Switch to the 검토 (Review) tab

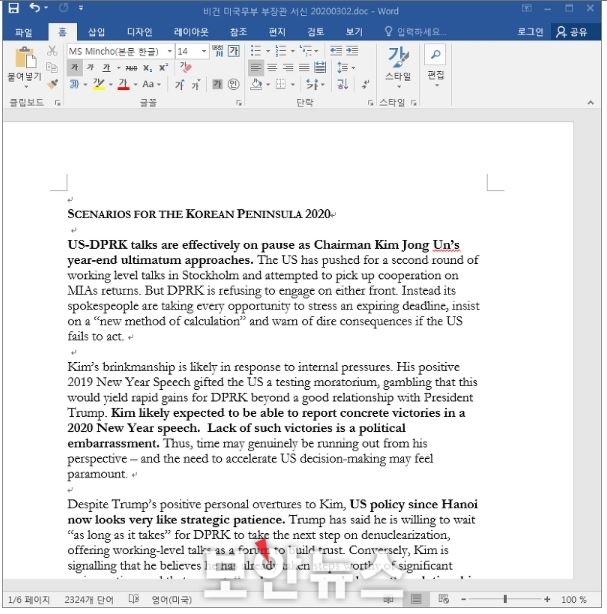click(316, 32)
